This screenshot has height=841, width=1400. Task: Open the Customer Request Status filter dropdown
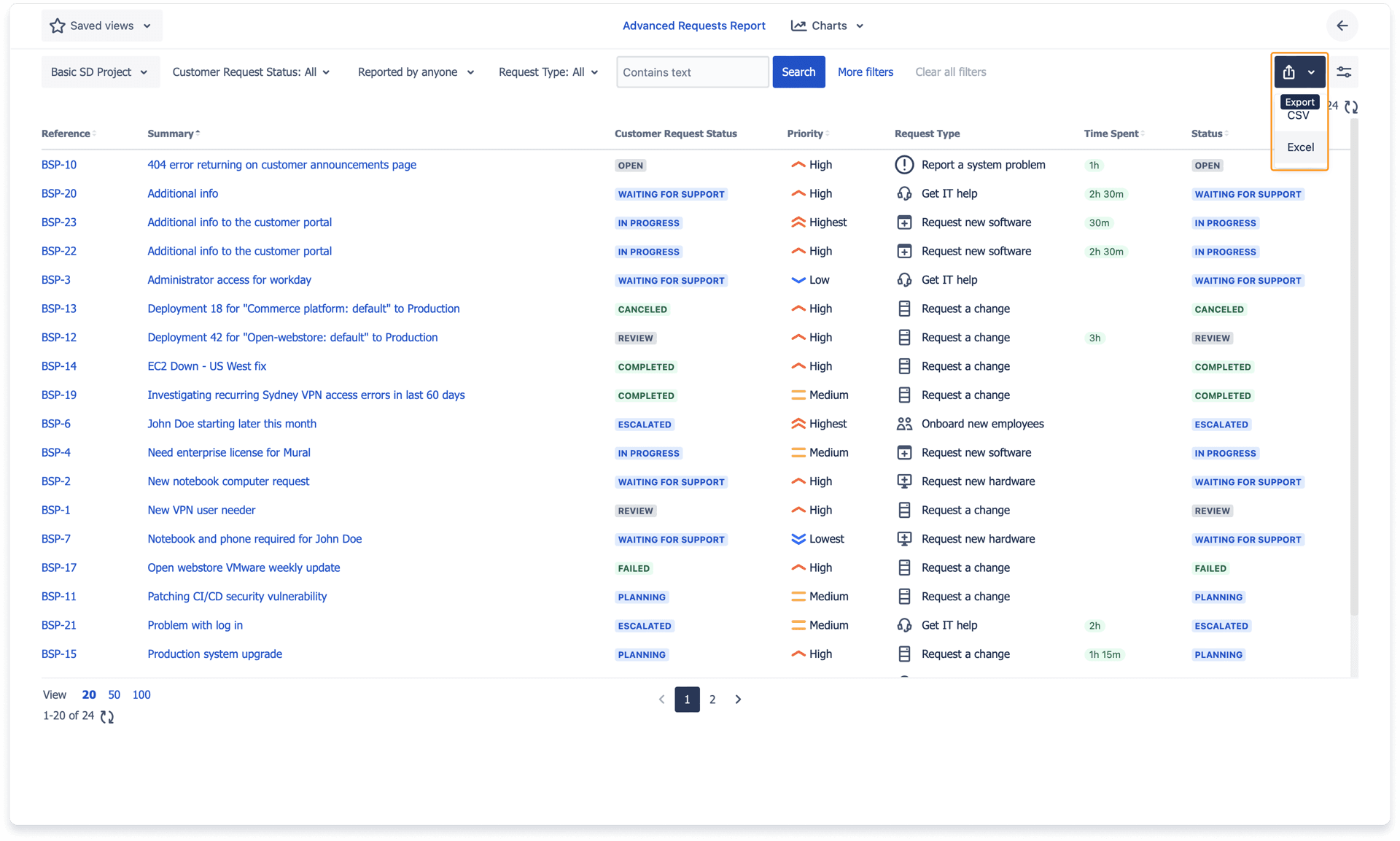tap(251, 71)
